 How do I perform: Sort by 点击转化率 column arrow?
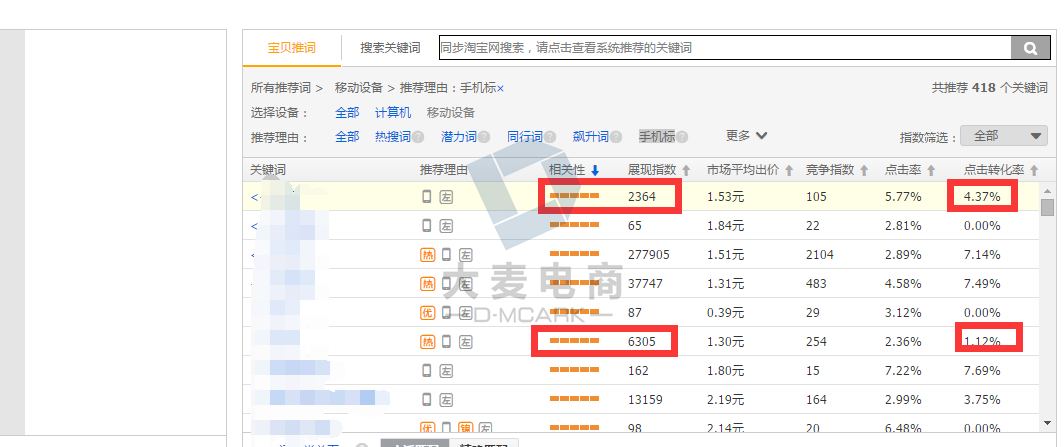(1034, 170)
